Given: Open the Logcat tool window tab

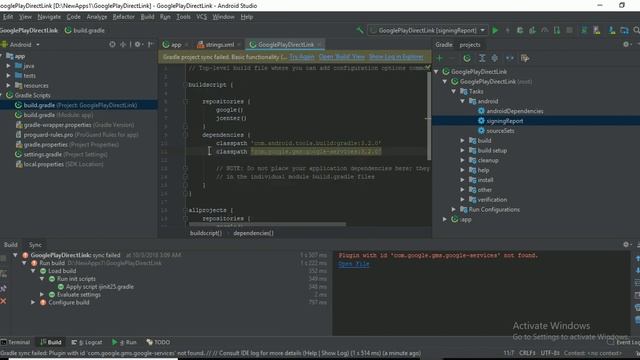Looking at the screenshot, I should pos(87,342).
